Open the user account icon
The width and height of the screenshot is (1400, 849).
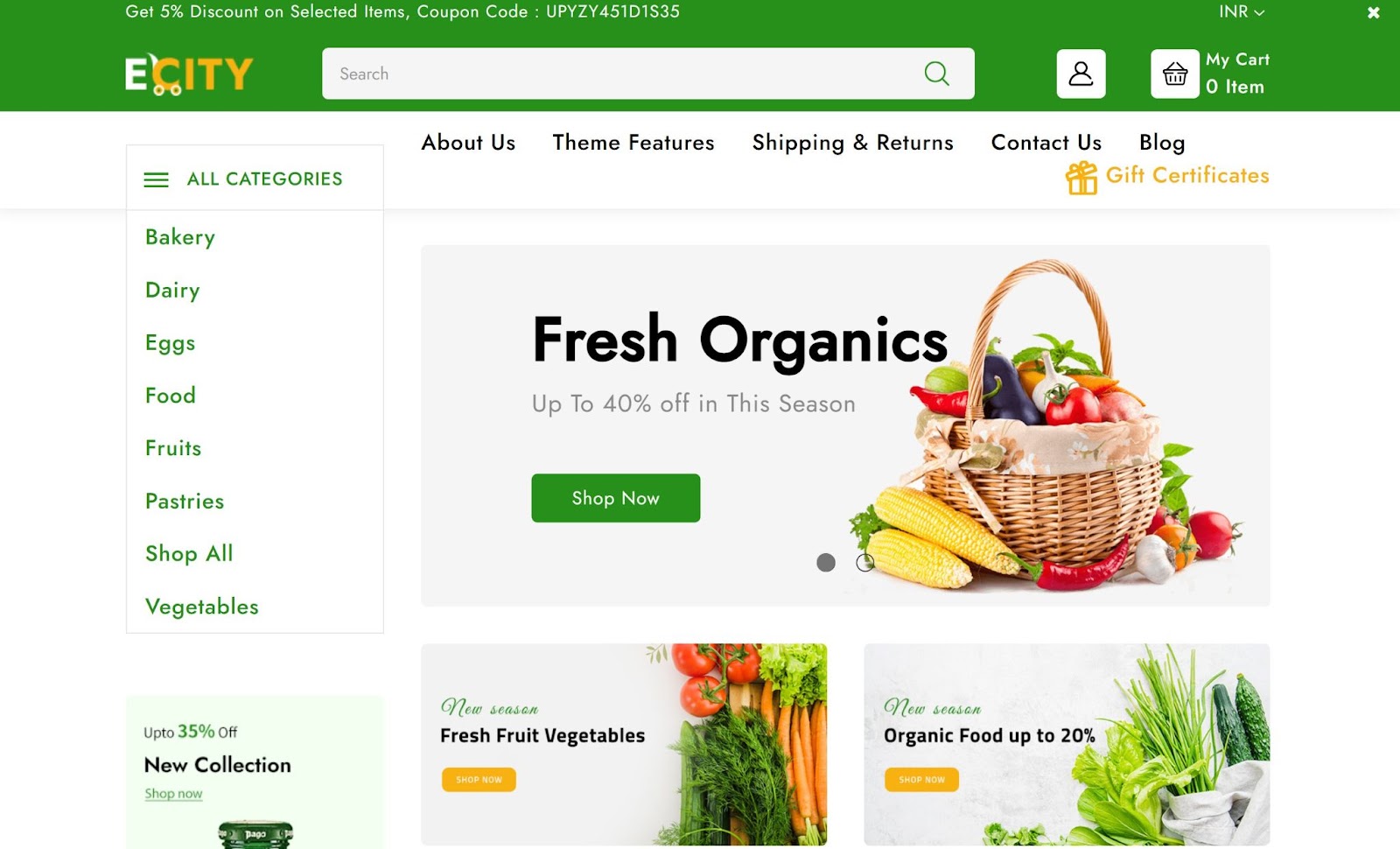point(1081,74)
